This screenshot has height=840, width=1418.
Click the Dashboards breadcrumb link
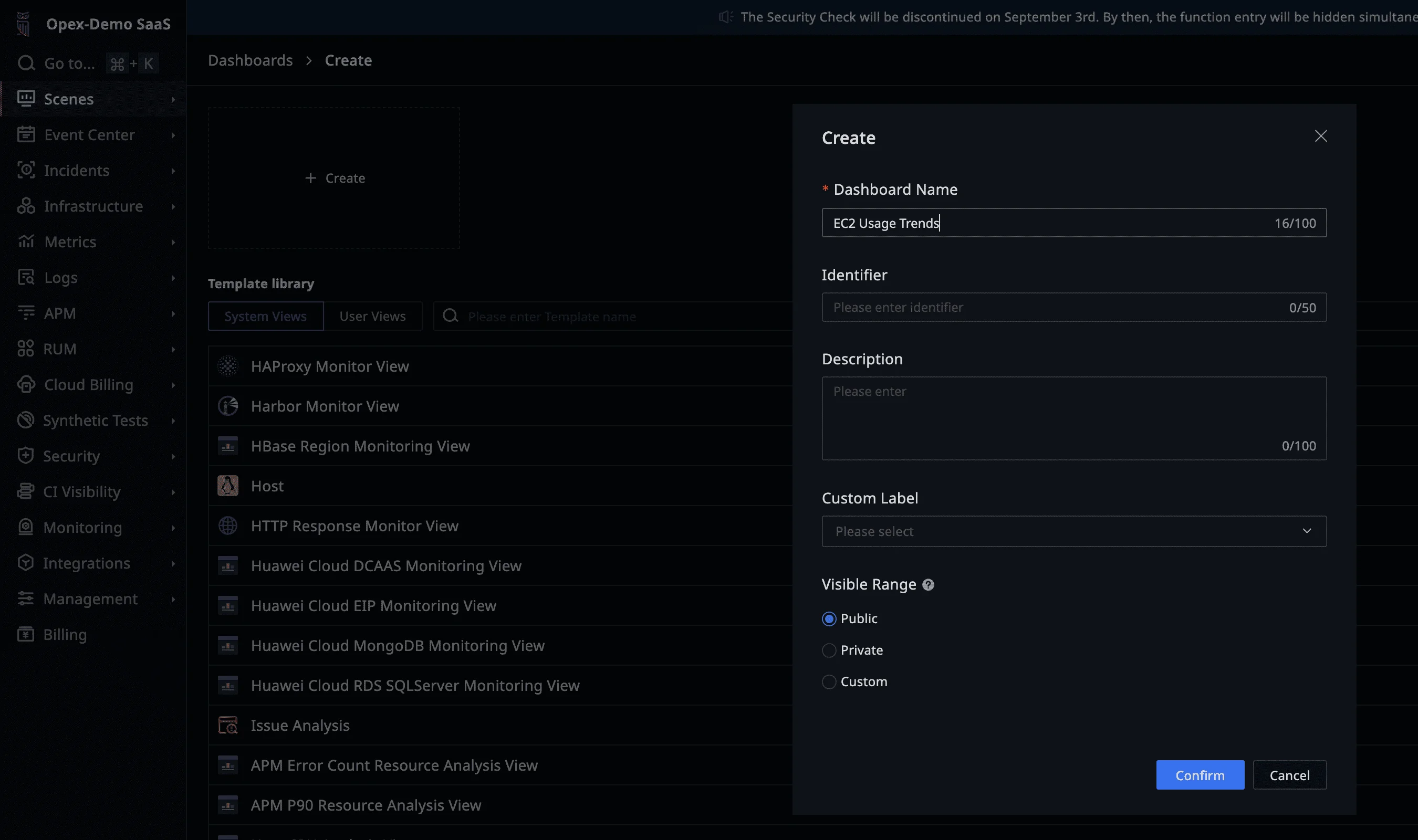point(250,60)
